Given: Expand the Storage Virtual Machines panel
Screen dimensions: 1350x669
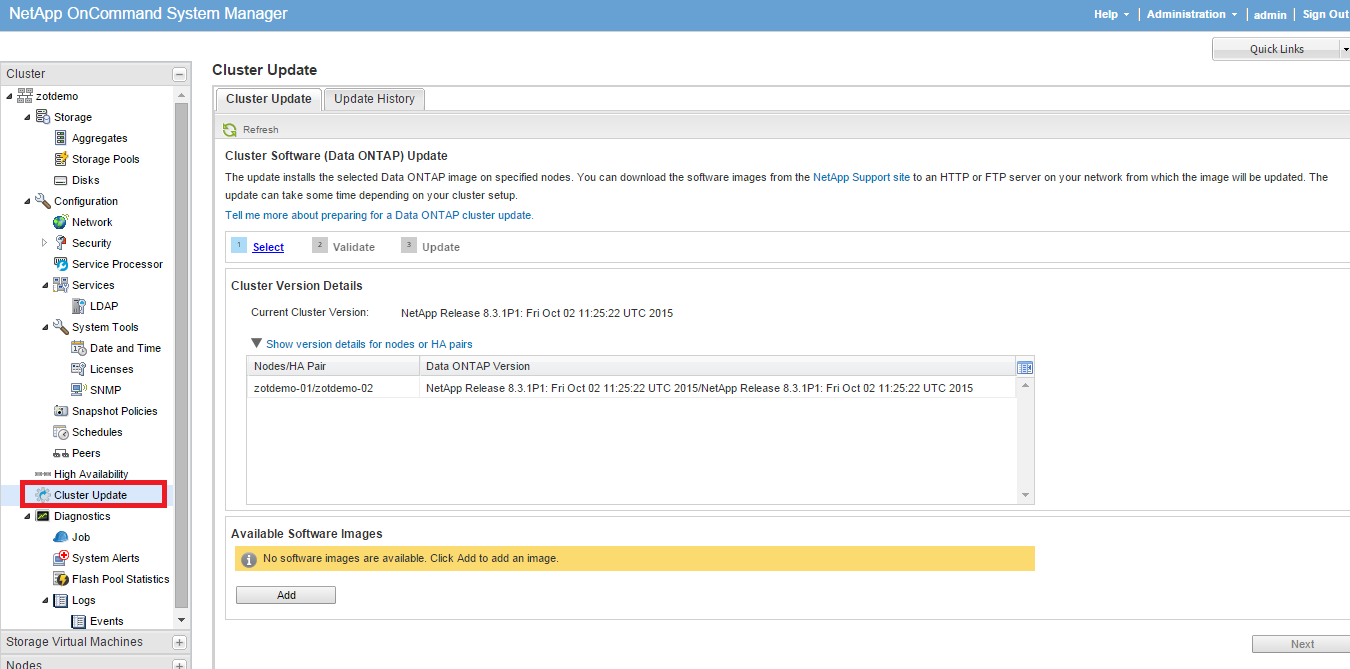Looking at the screenshot, I should [179, 642].
